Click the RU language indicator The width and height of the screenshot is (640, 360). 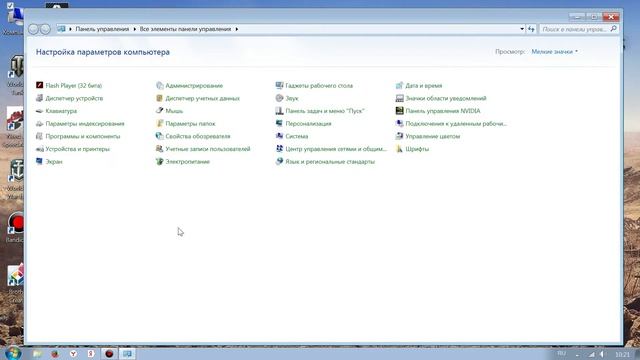click(562, 353)
